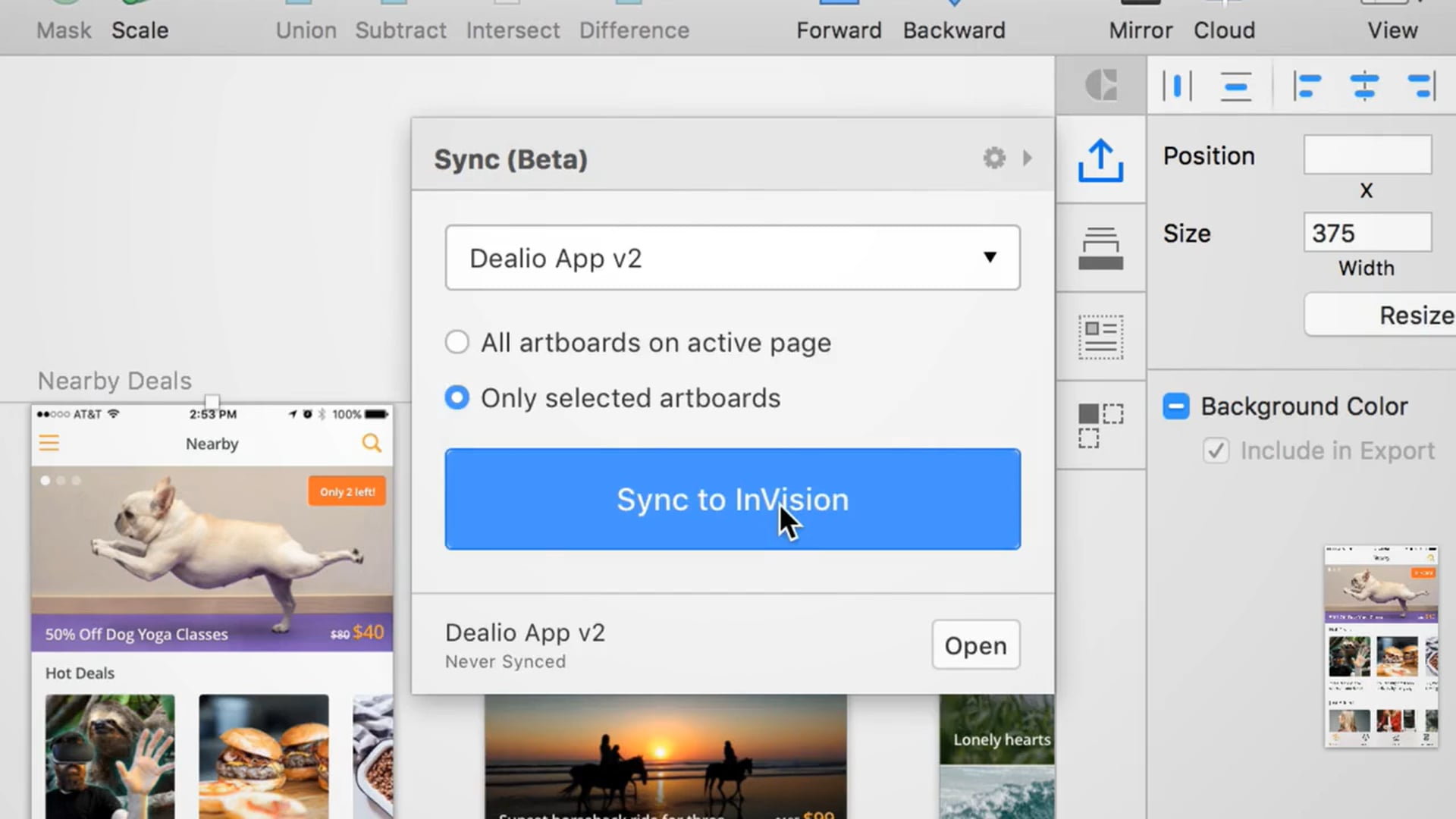1456x819 pixels.
Task: Click 'Sync to InVision' button
Action: click(x=732, y=499)
